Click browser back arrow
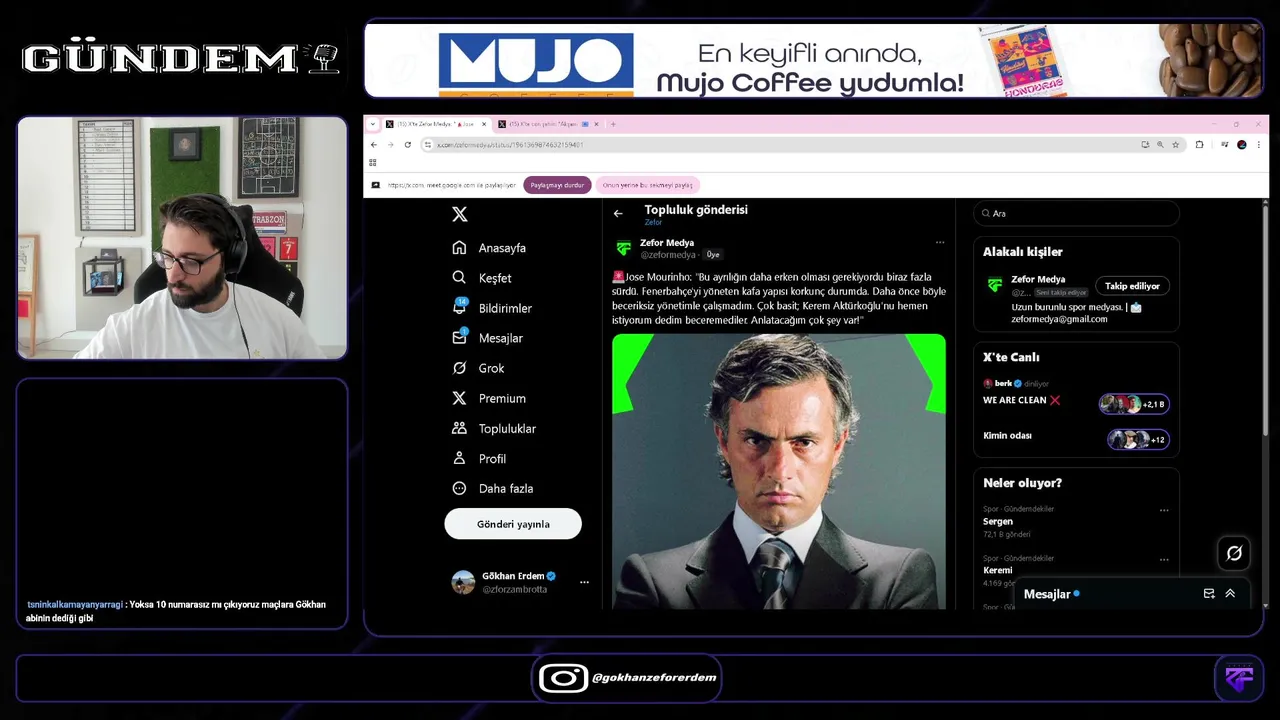Screen dimensions: 1280x720 [374, 145]
